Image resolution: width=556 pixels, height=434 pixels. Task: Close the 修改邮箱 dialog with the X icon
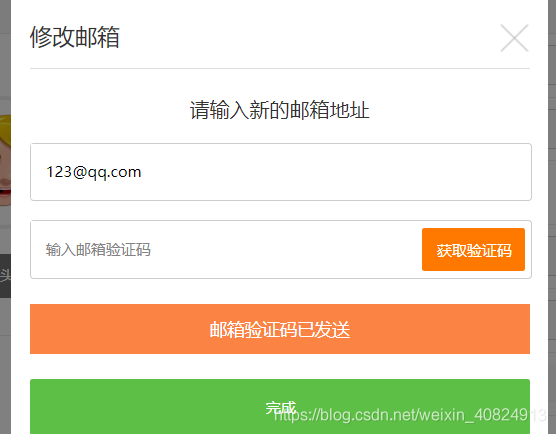tap(514, 38)
